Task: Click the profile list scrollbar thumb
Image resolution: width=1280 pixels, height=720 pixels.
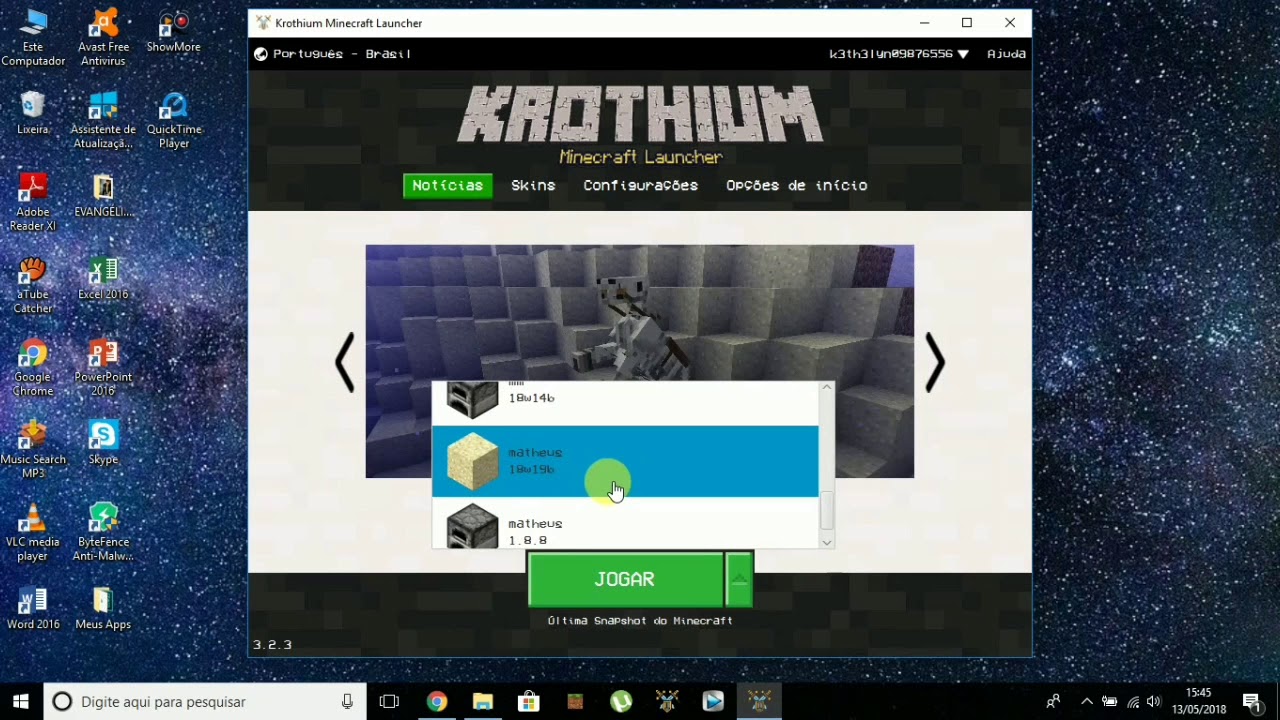Action: tap(826, 511)
